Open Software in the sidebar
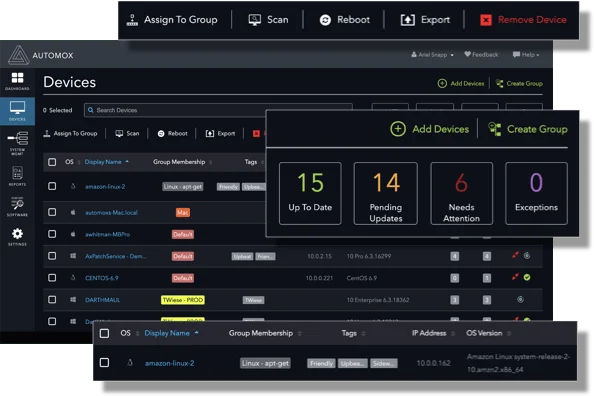Viewport: 594px width, 396px height. click(17, 207)
